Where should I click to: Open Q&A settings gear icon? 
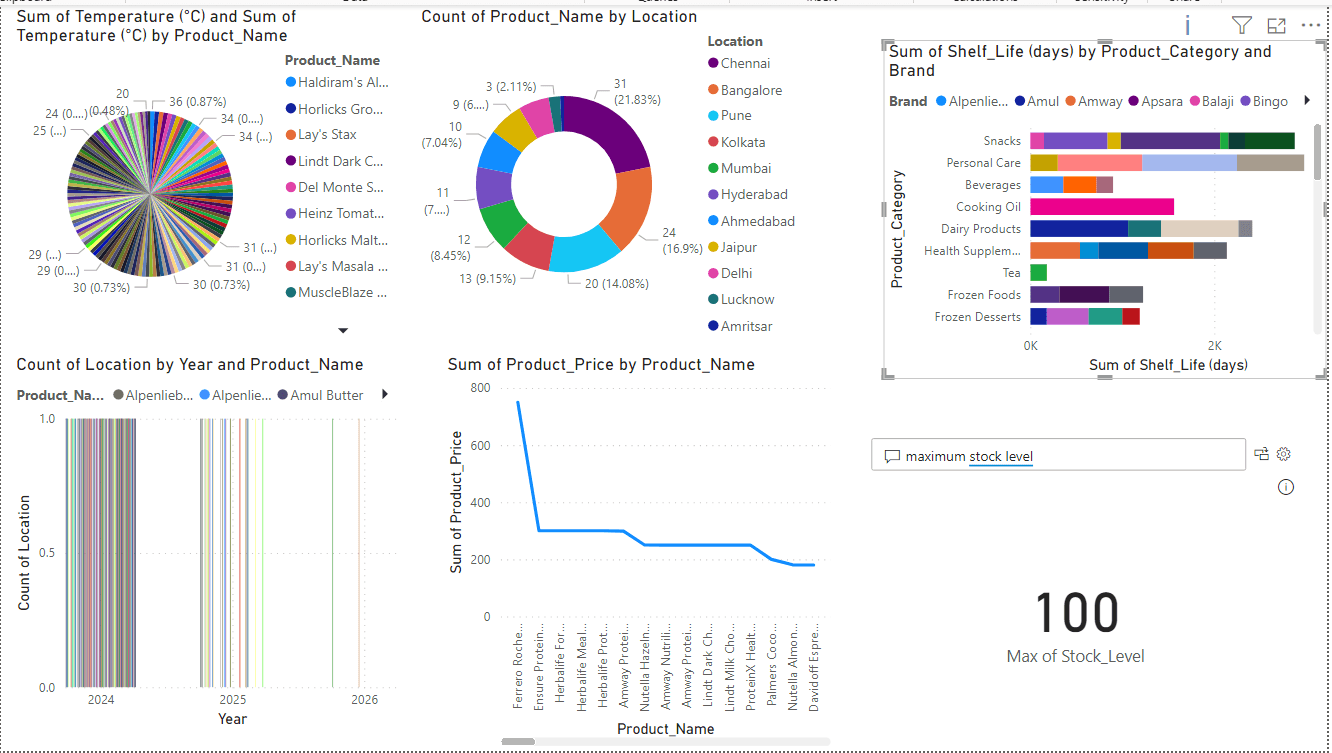click(x=1284, y=454)
